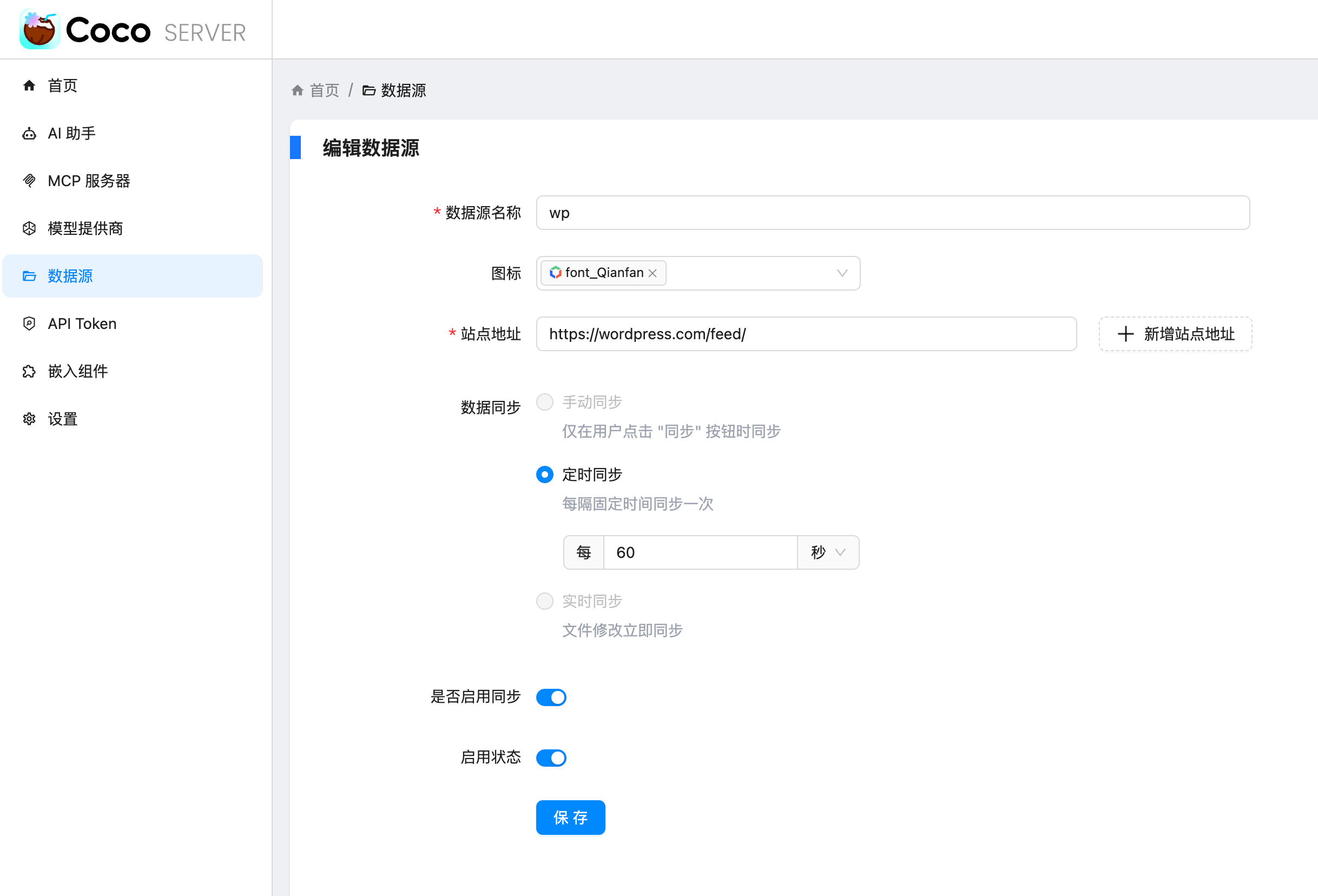Click the 设置 gear icon

click(29, 419)
